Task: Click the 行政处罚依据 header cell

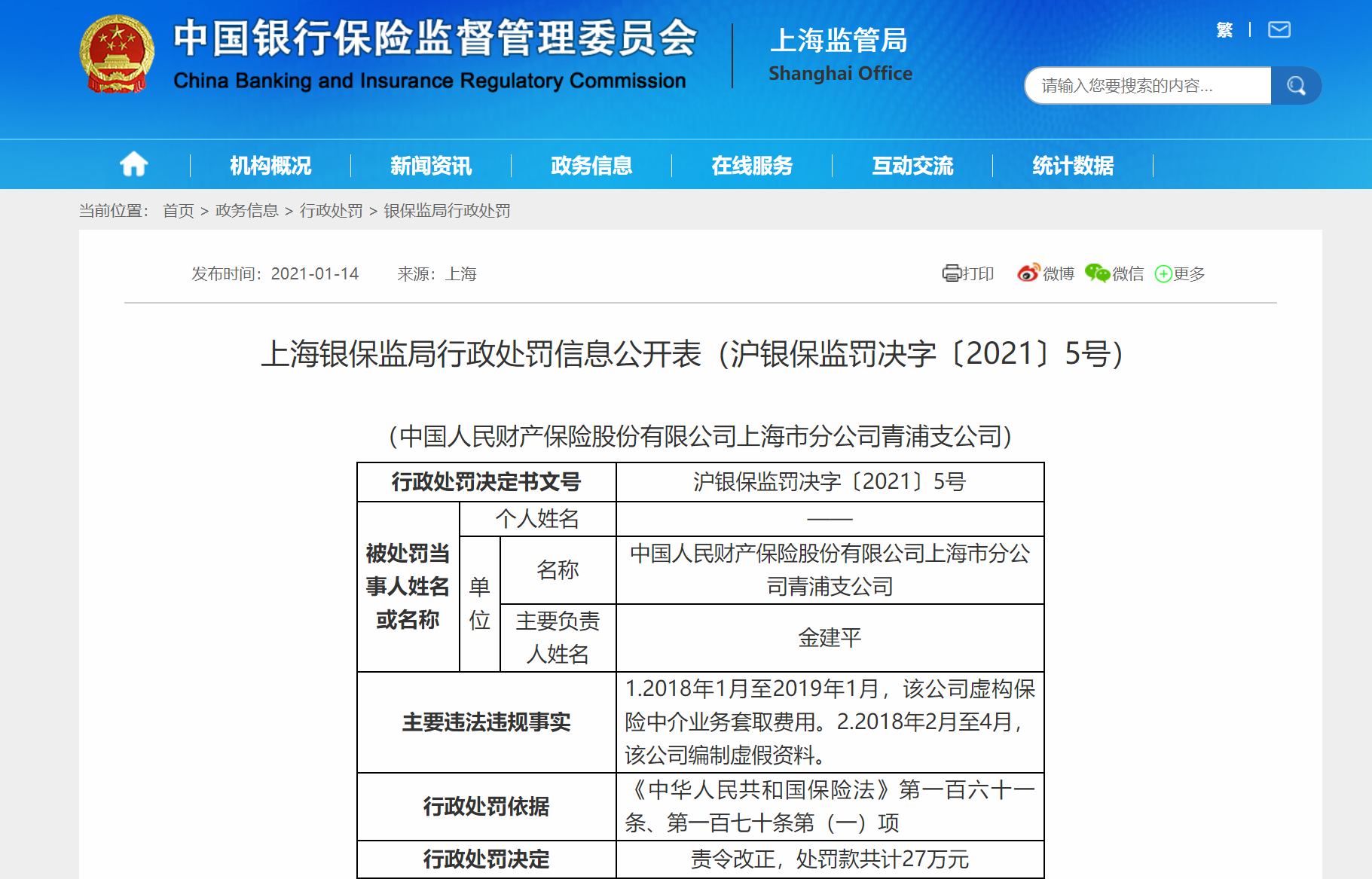Action: tap(487, 807)
